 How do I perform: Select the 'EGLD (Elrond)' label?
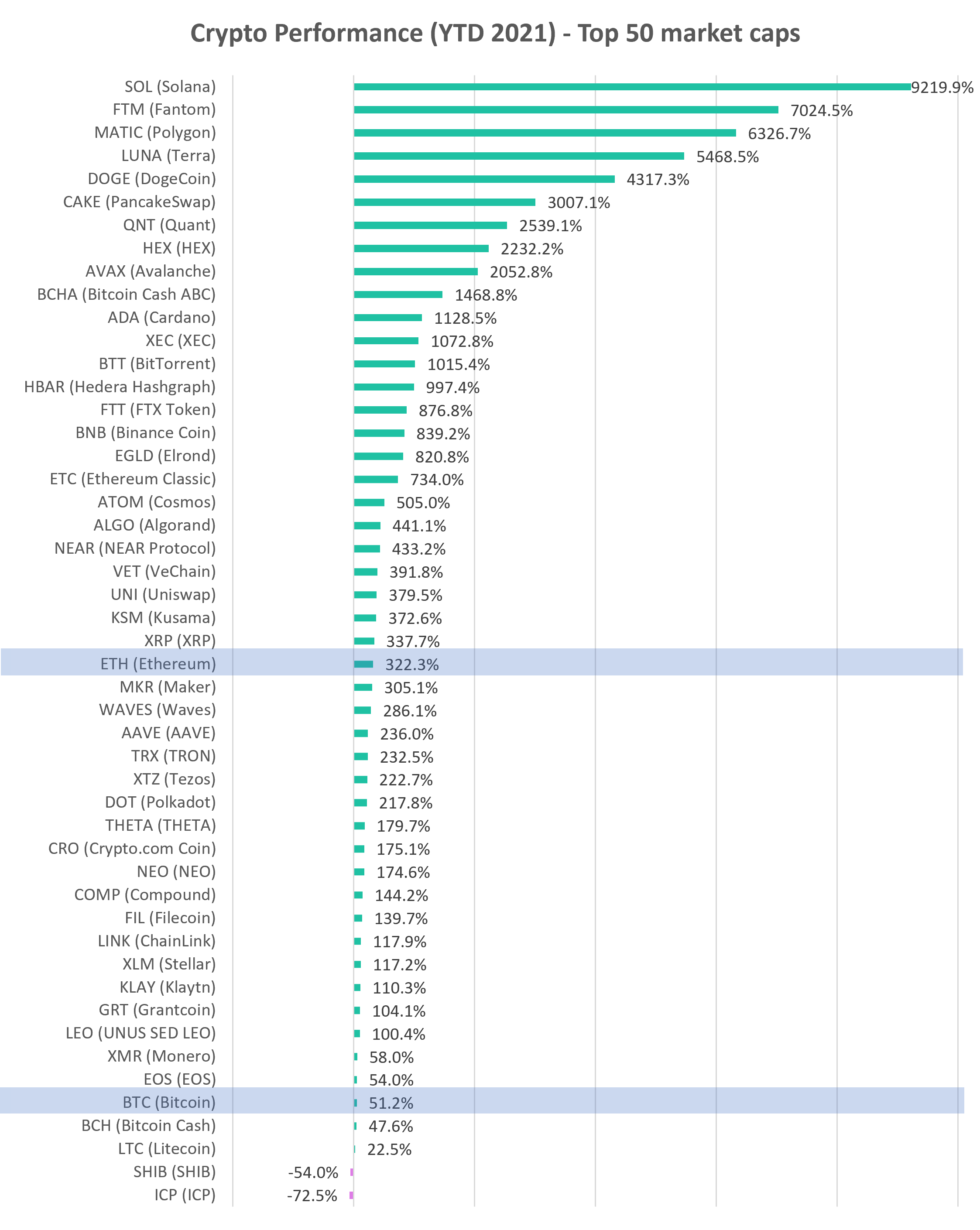point(165,456)
